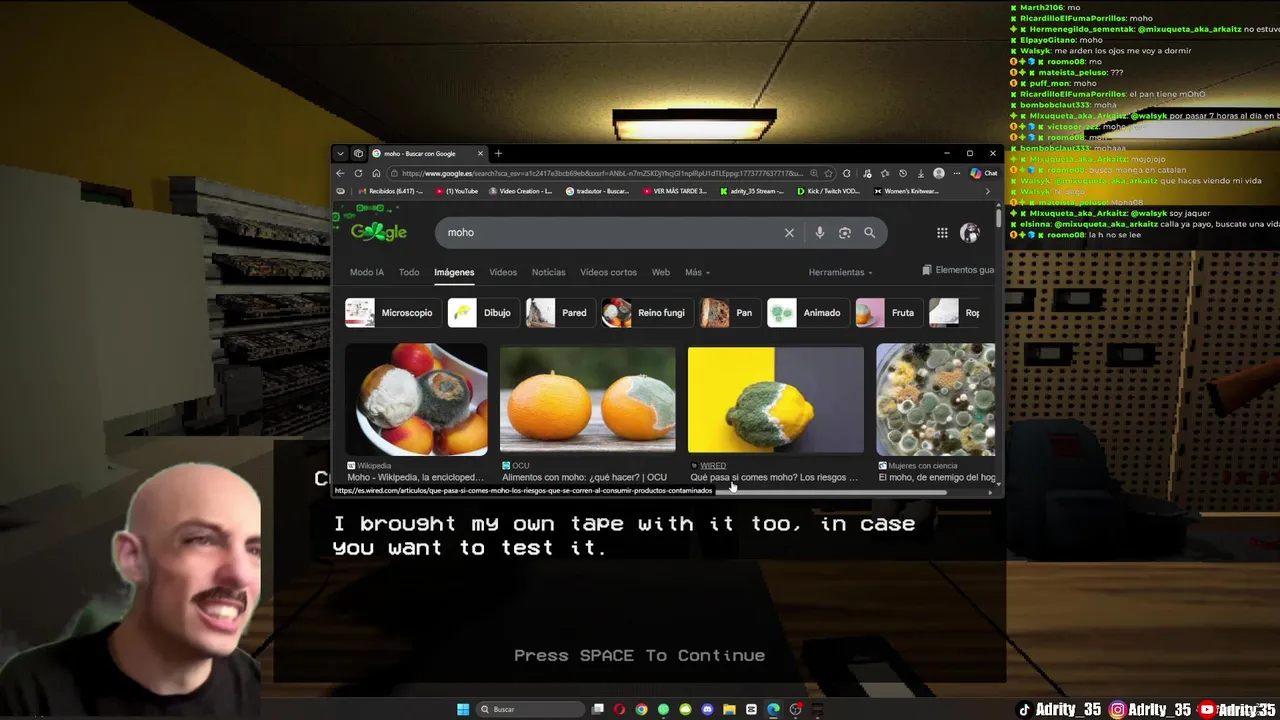Submit search with the magnifier icon
The image size is (1280, 720).
coord(869,232)
